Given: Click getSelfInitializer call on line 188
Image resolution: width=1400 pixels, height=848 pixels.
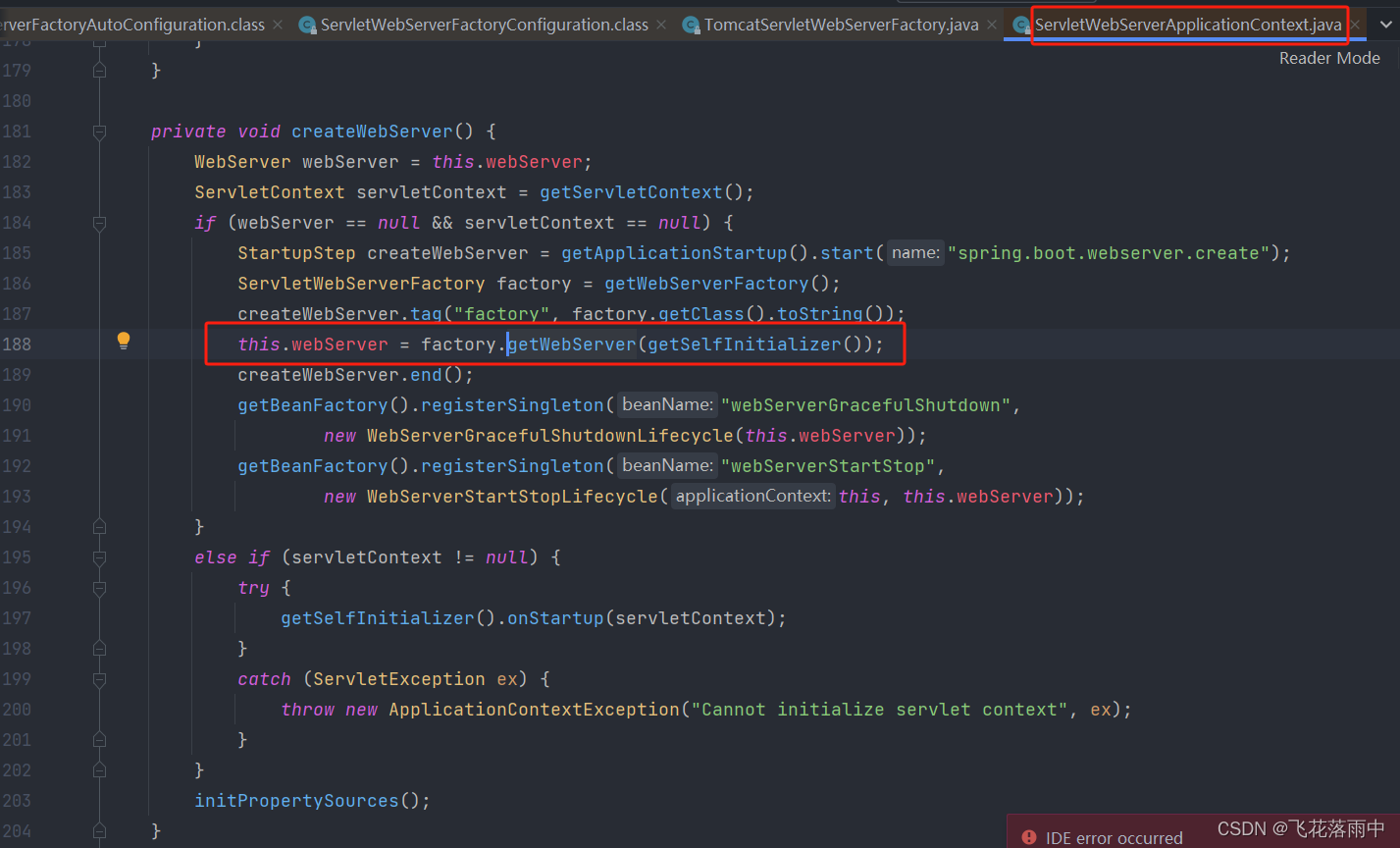Looking at the screenshot, I should coord(745,344).
